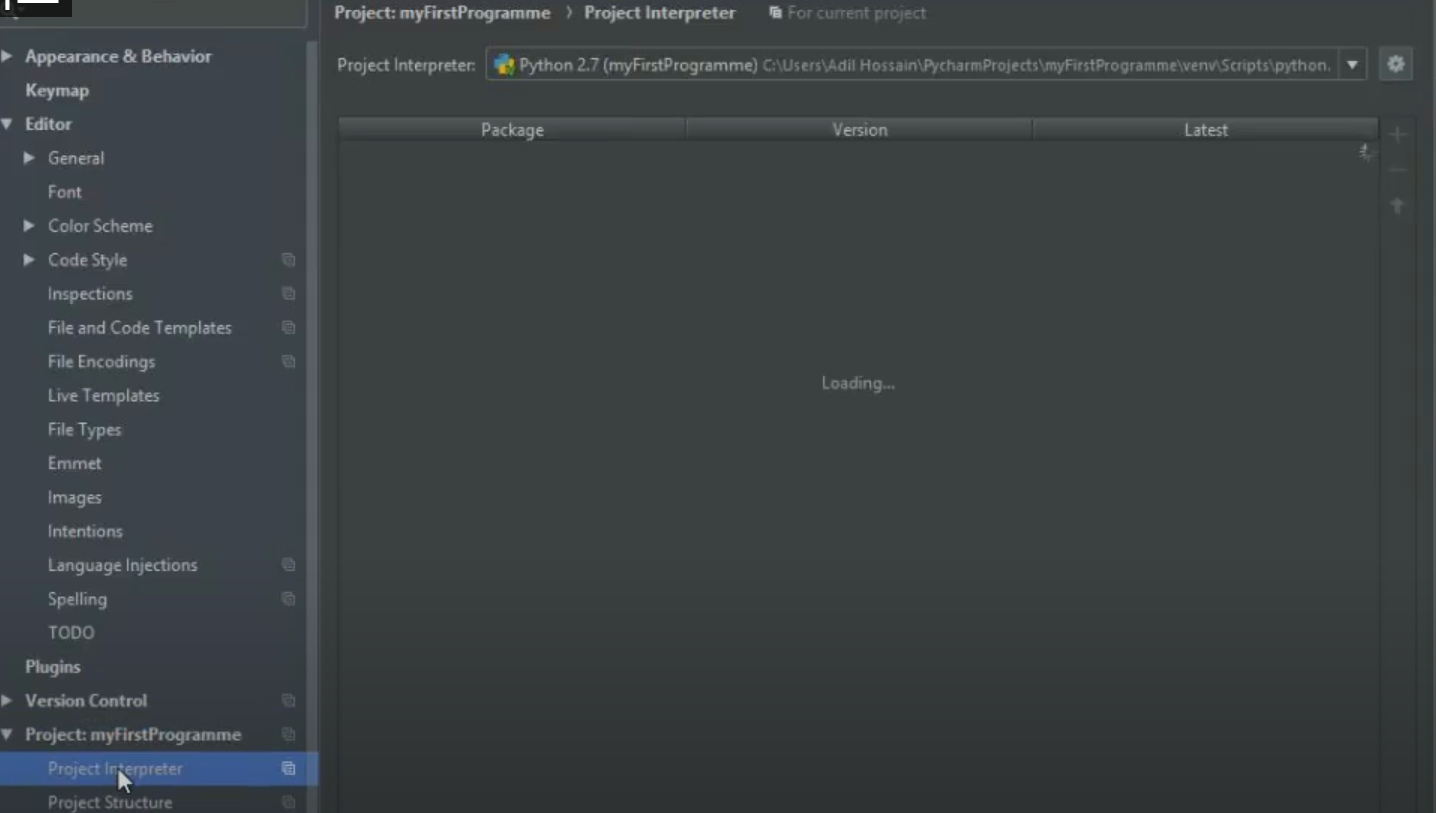Open the Images settings item
1436x813 pixels.
(x=75, y=498)
